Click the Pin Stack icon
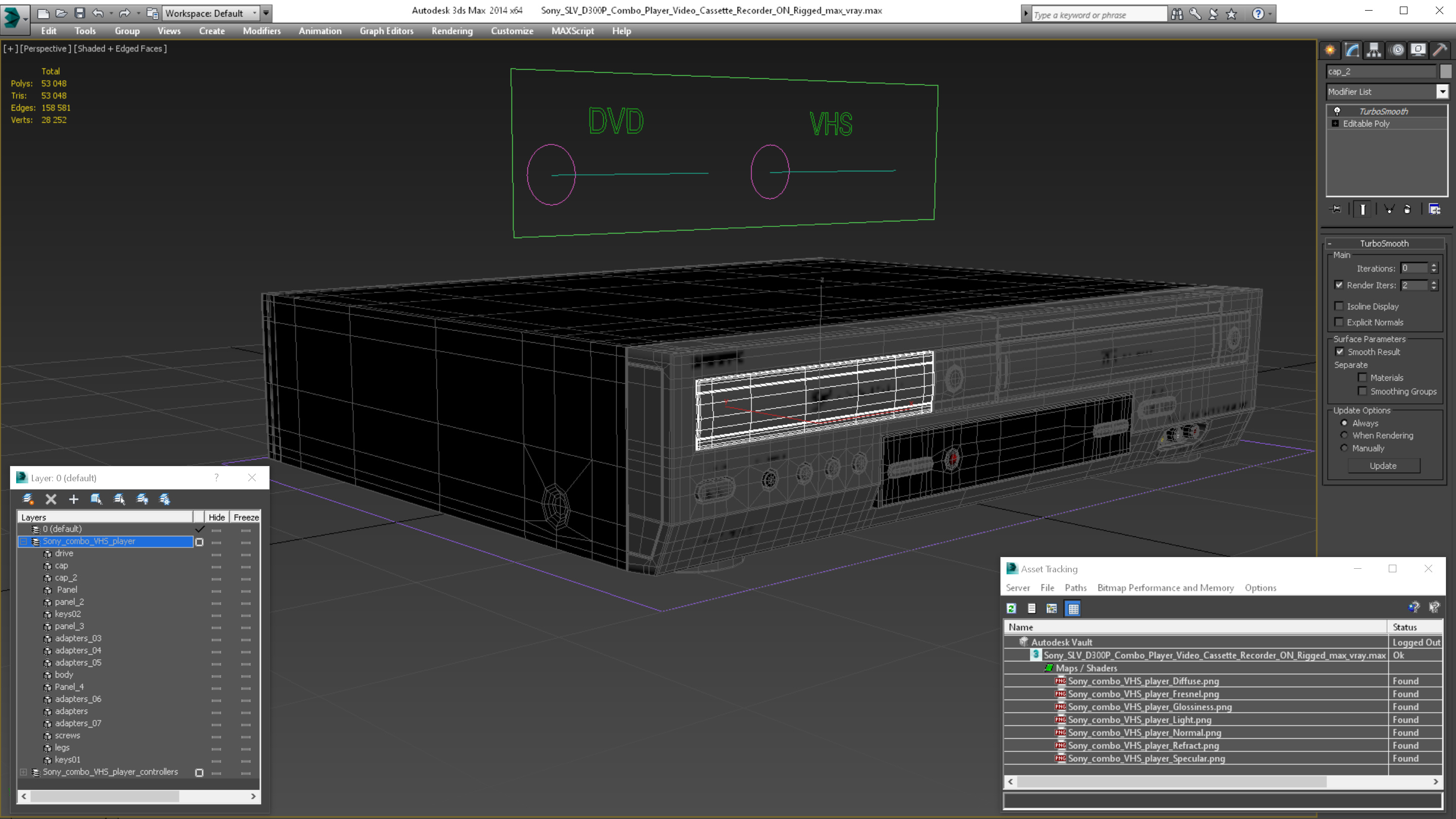The image size is (1456, 819). point(1336,209)
